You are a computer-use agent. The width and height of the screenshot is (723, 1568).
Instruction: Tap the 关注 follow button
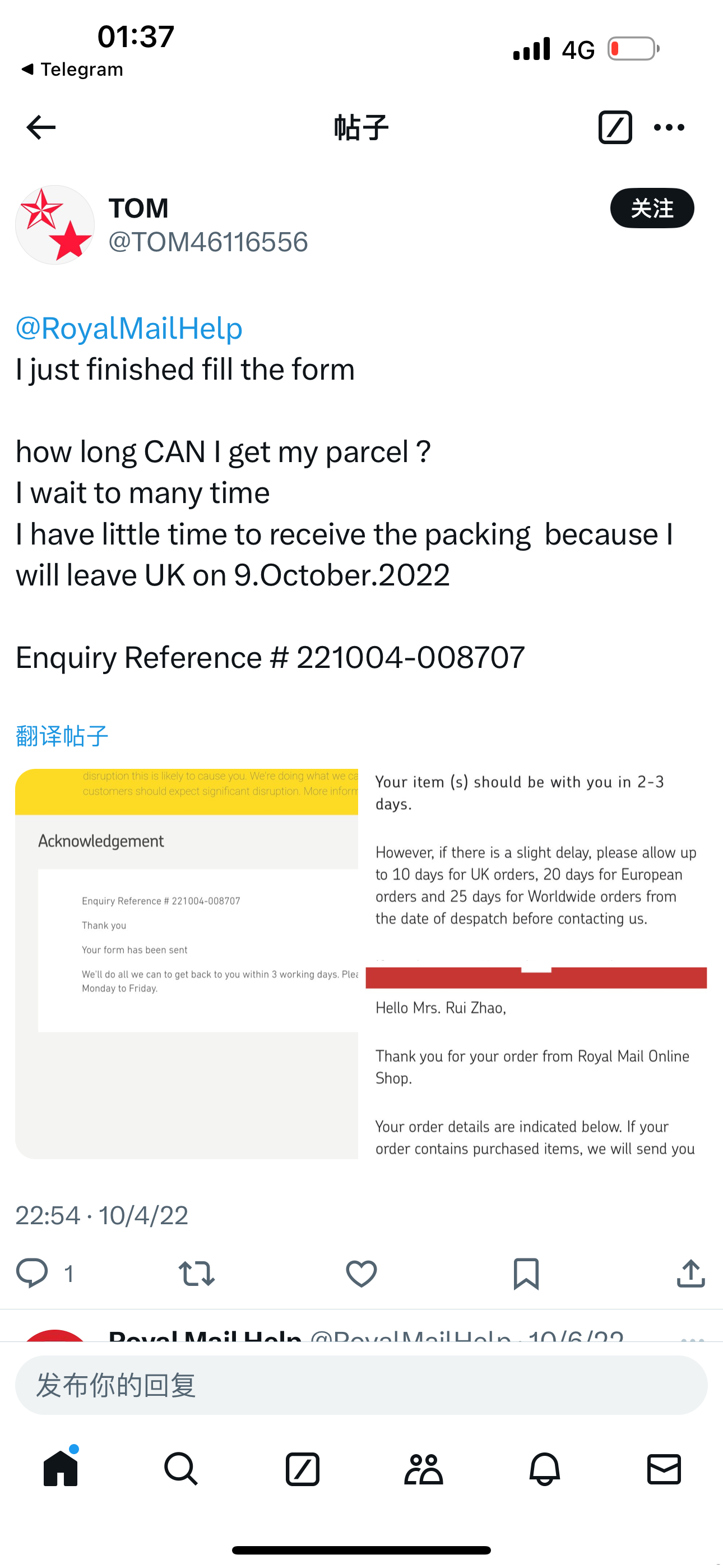(x=652, y=208)
